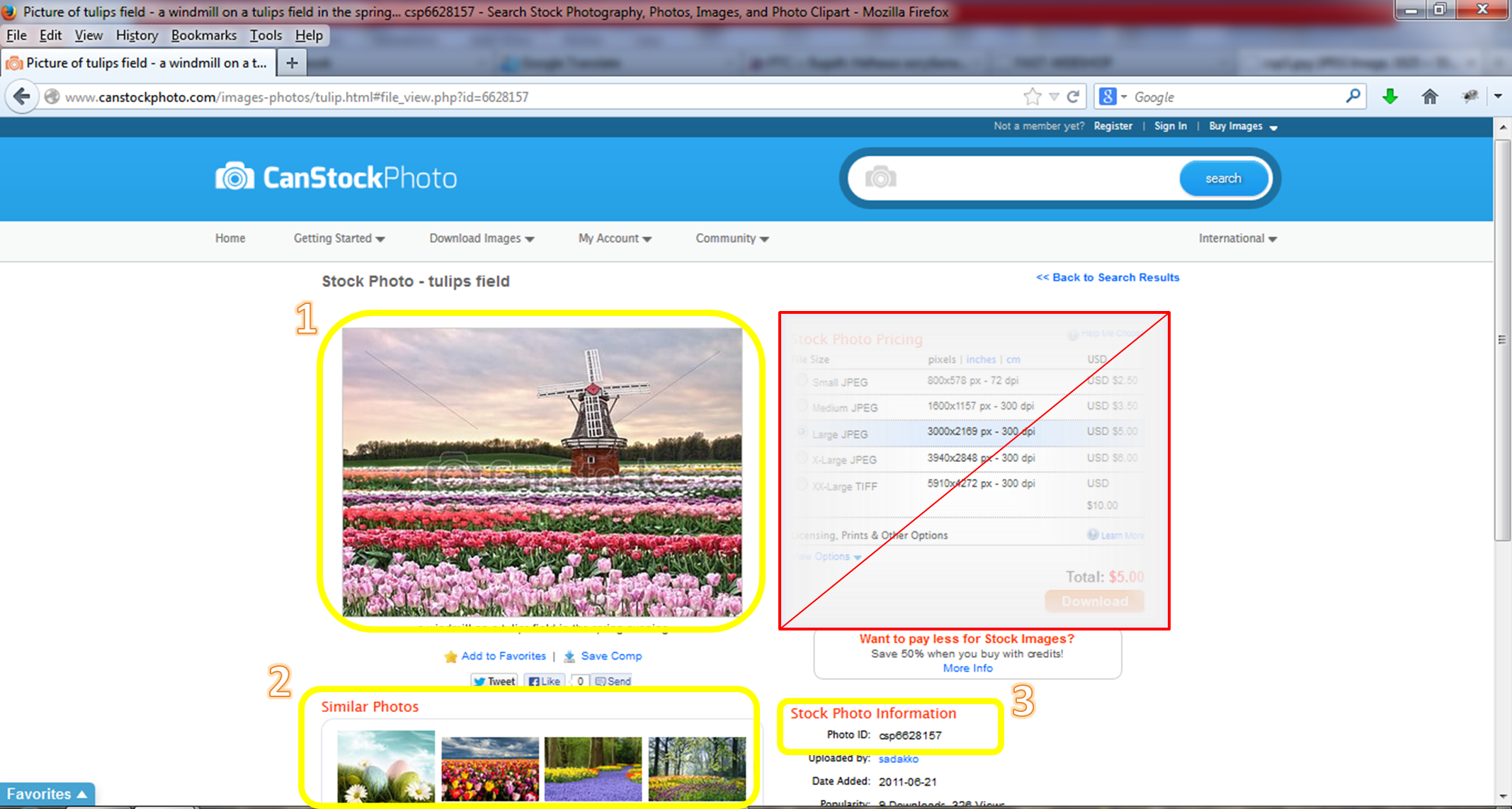The image size is (1512, 809).
Task: Click the More Info link
Action: tap(967, 668)
